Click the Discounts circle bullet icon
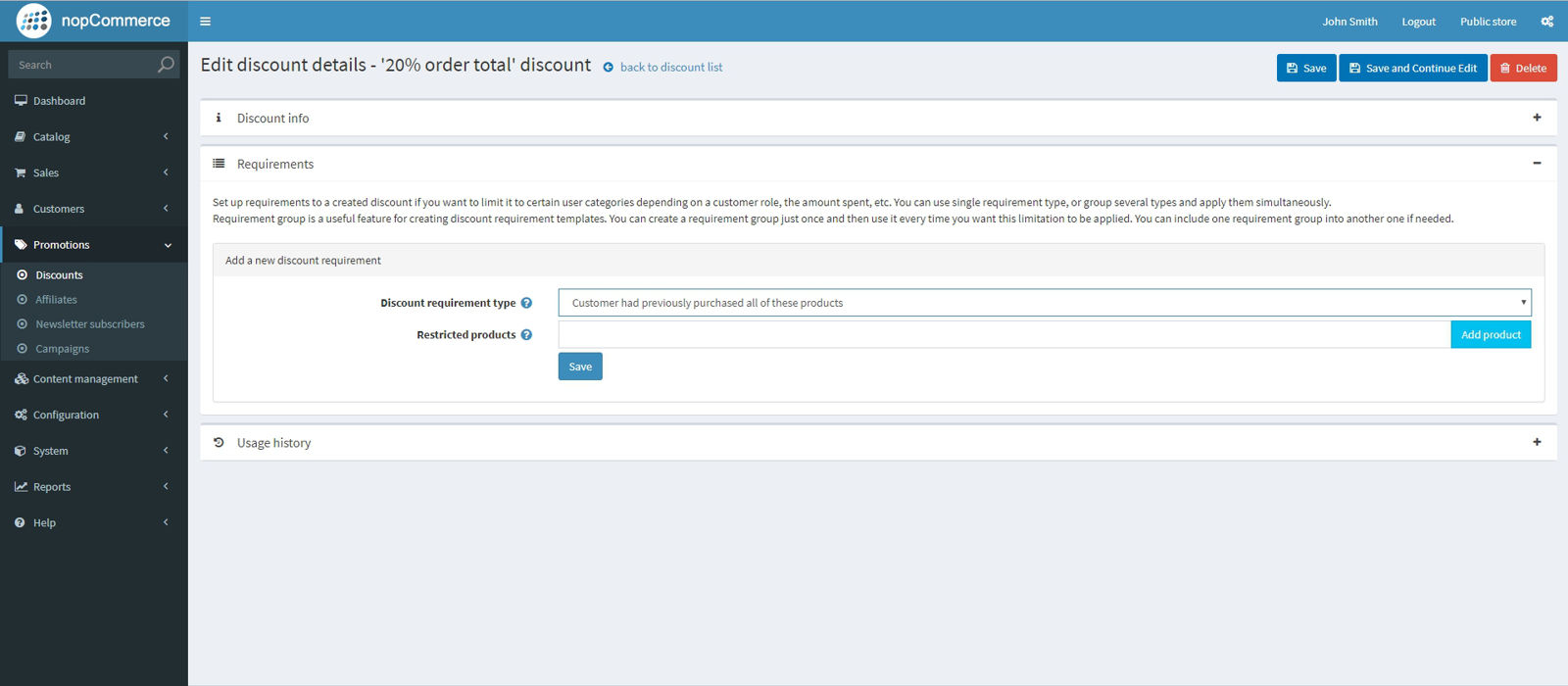This screenshot has width=1568, height=686. point(23,275)
